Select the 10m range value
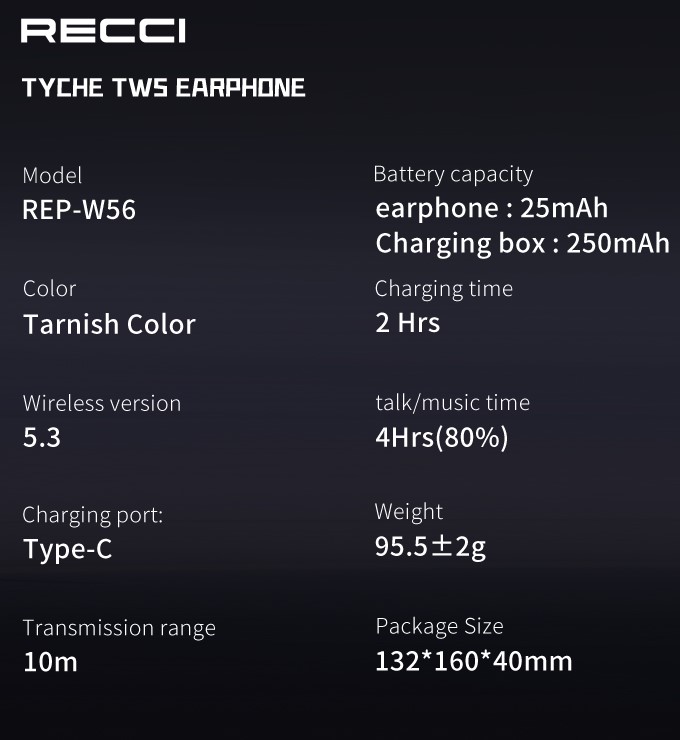 pyautogui.click(x=50, y=662)
